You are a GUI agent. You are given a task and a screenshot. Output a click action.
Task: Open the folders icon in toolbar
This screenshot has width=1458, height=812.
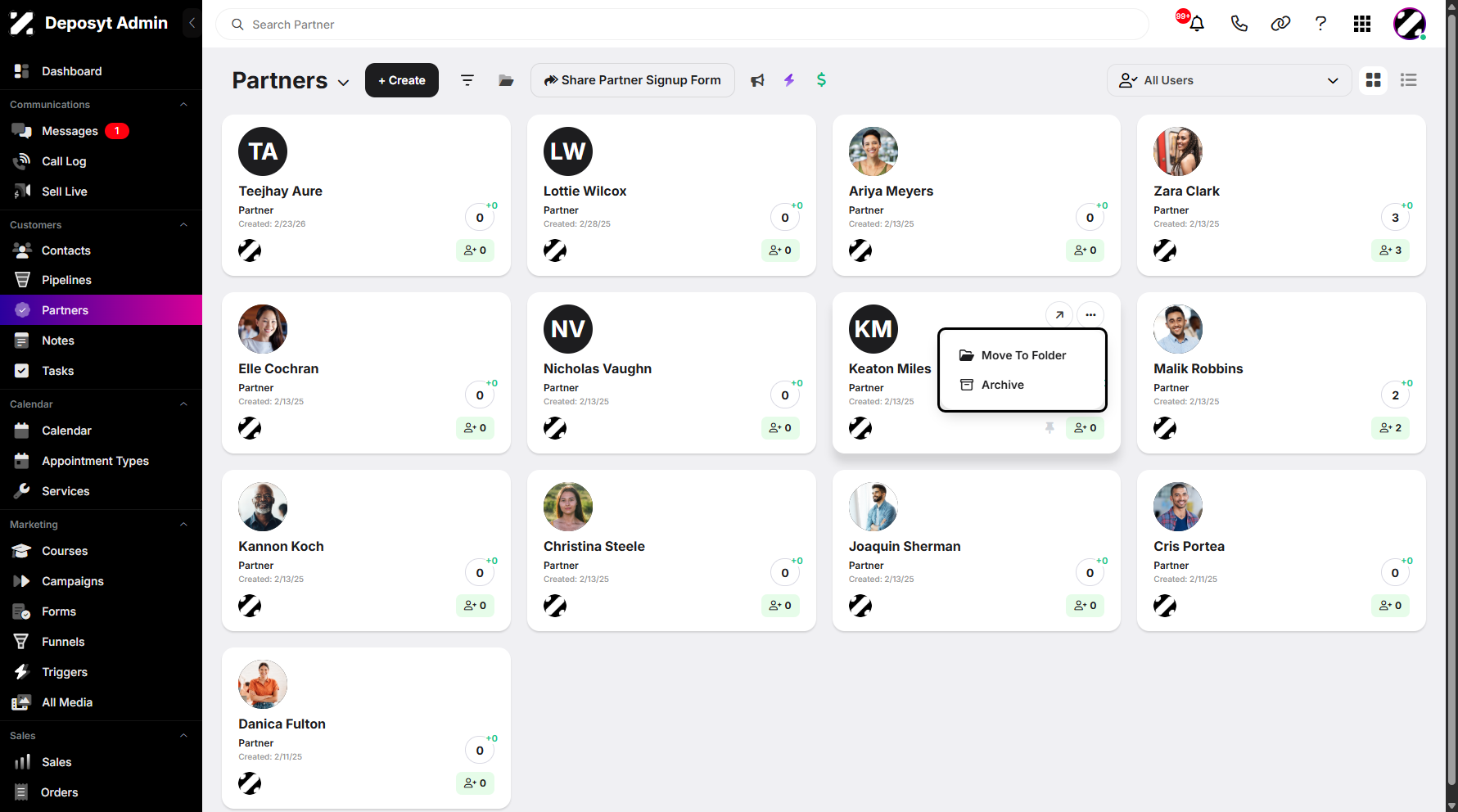pos(506,80)
